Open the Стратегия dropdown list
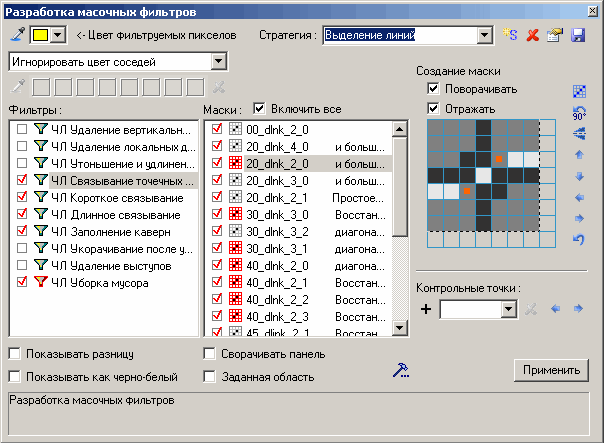Image resolution: width=604 pixels, height=443 pixels. [x=485, y=35]
